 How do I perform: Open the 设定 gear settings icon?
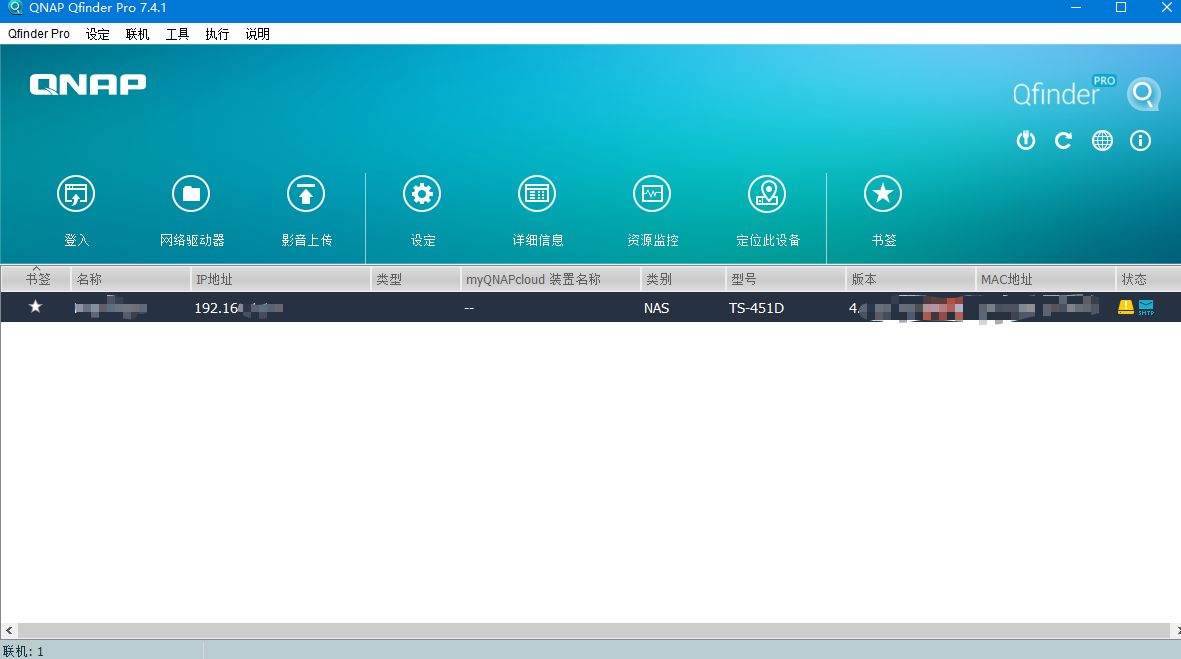(x=422, y=194)
